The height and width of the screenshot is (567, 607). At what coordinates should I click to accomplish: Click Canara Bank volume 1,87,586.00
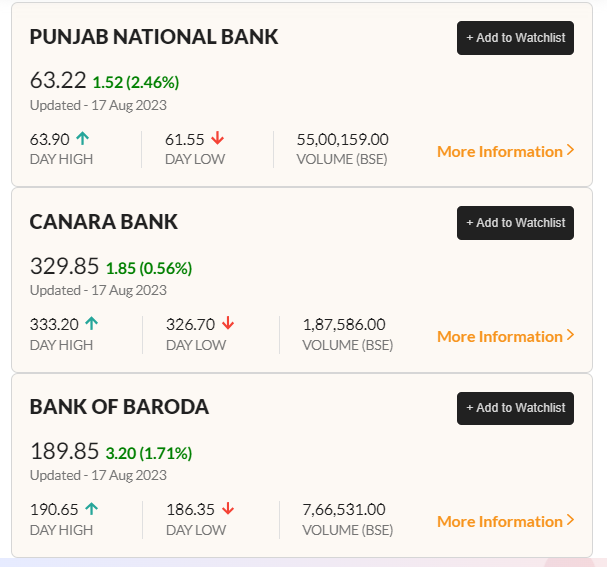pos(344,324)
